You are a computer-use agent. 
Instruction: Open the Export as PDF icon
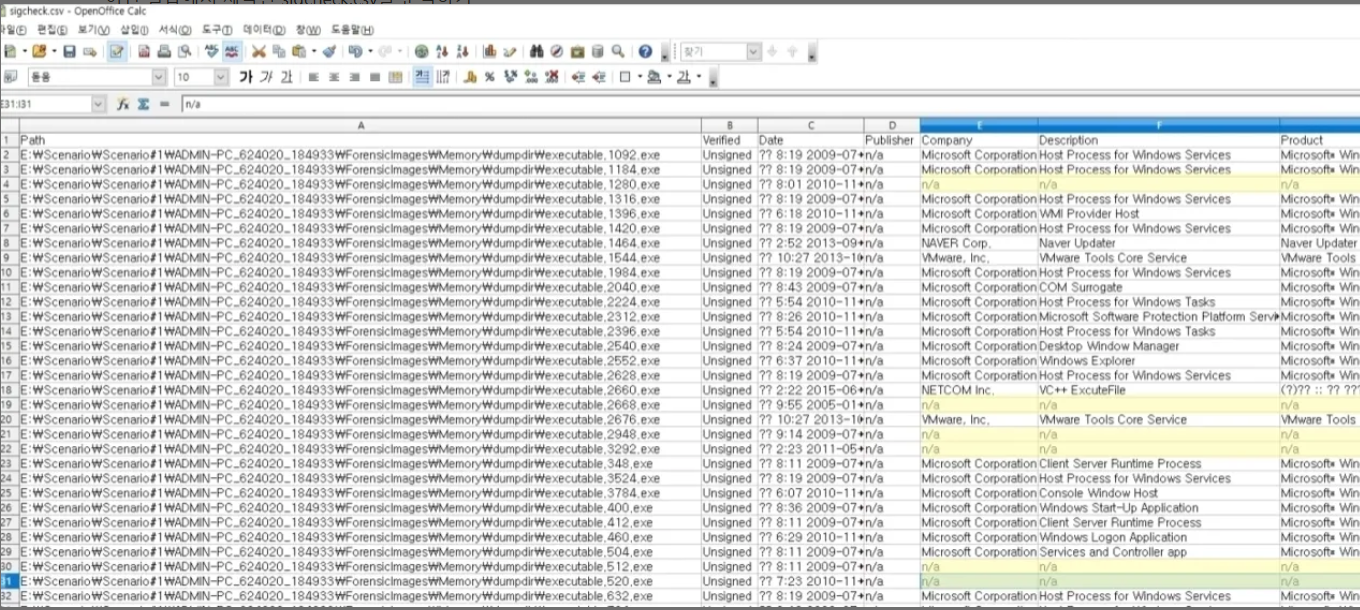[x=144, y=51]
